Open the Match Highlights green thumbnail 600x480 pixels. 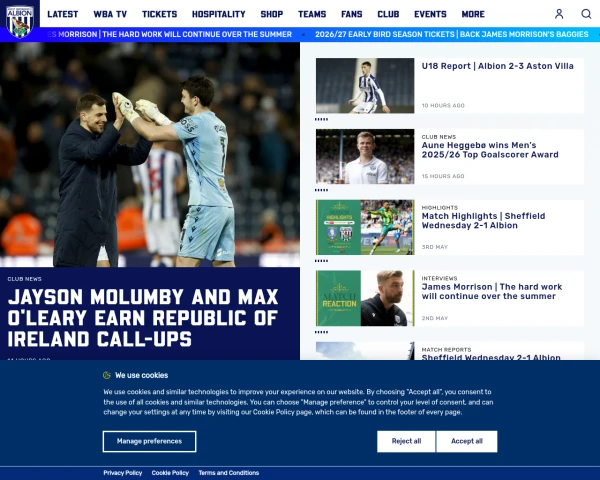pos(365,227)
